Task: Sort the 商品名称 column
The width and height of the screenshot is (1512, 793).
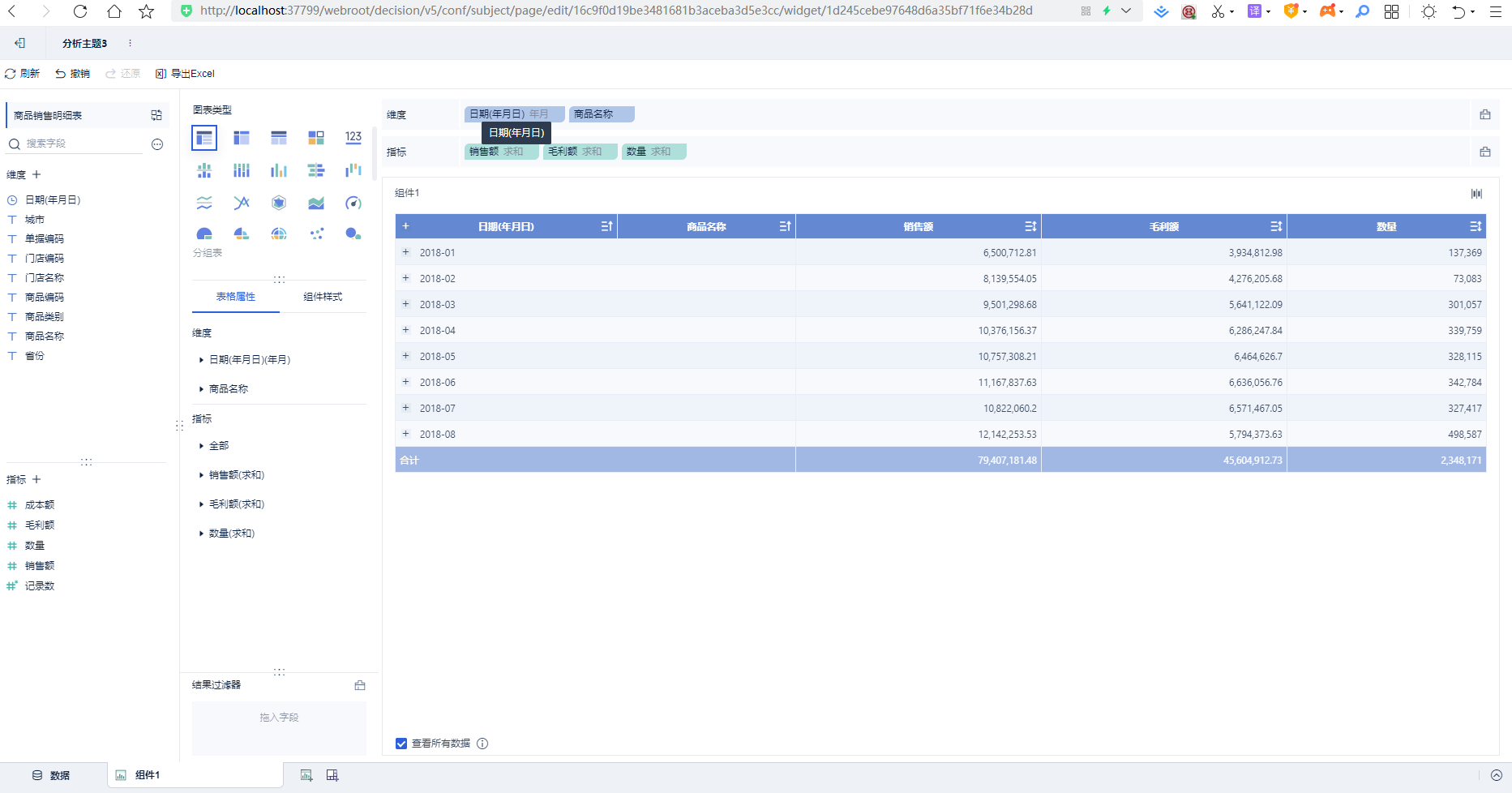Action: coord(785,226)
